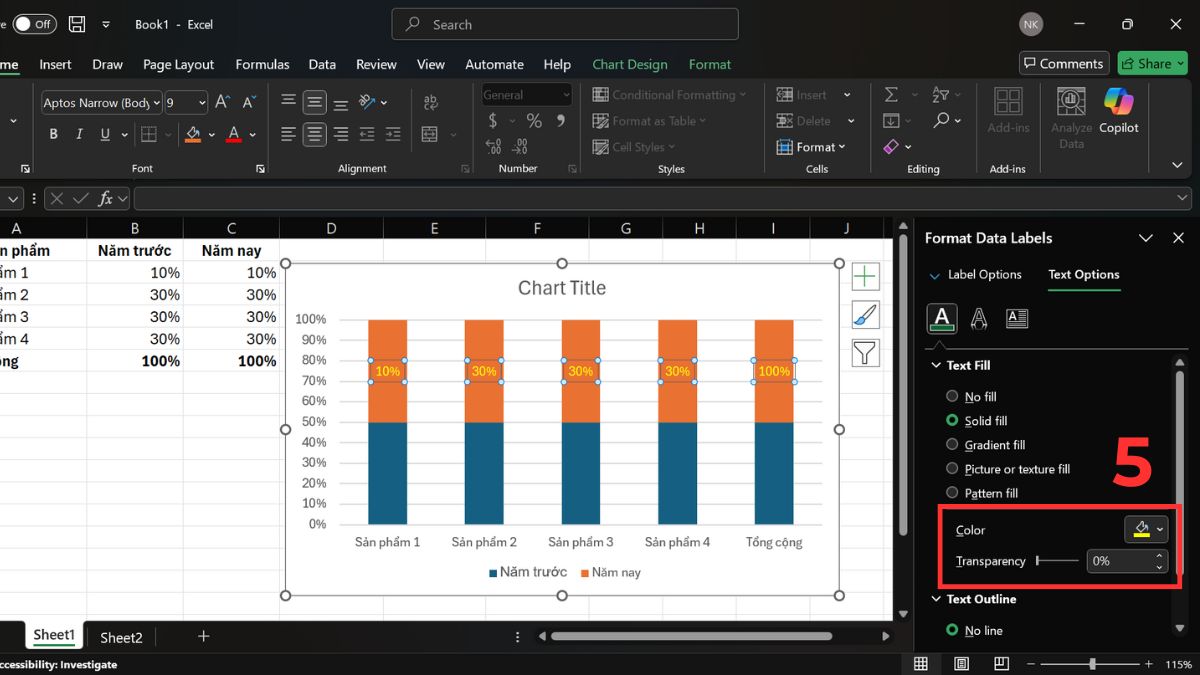This screenshot has height=675, width=1200.
Task: Open the Chart Styles paintbrush icon
Action: 865,315
